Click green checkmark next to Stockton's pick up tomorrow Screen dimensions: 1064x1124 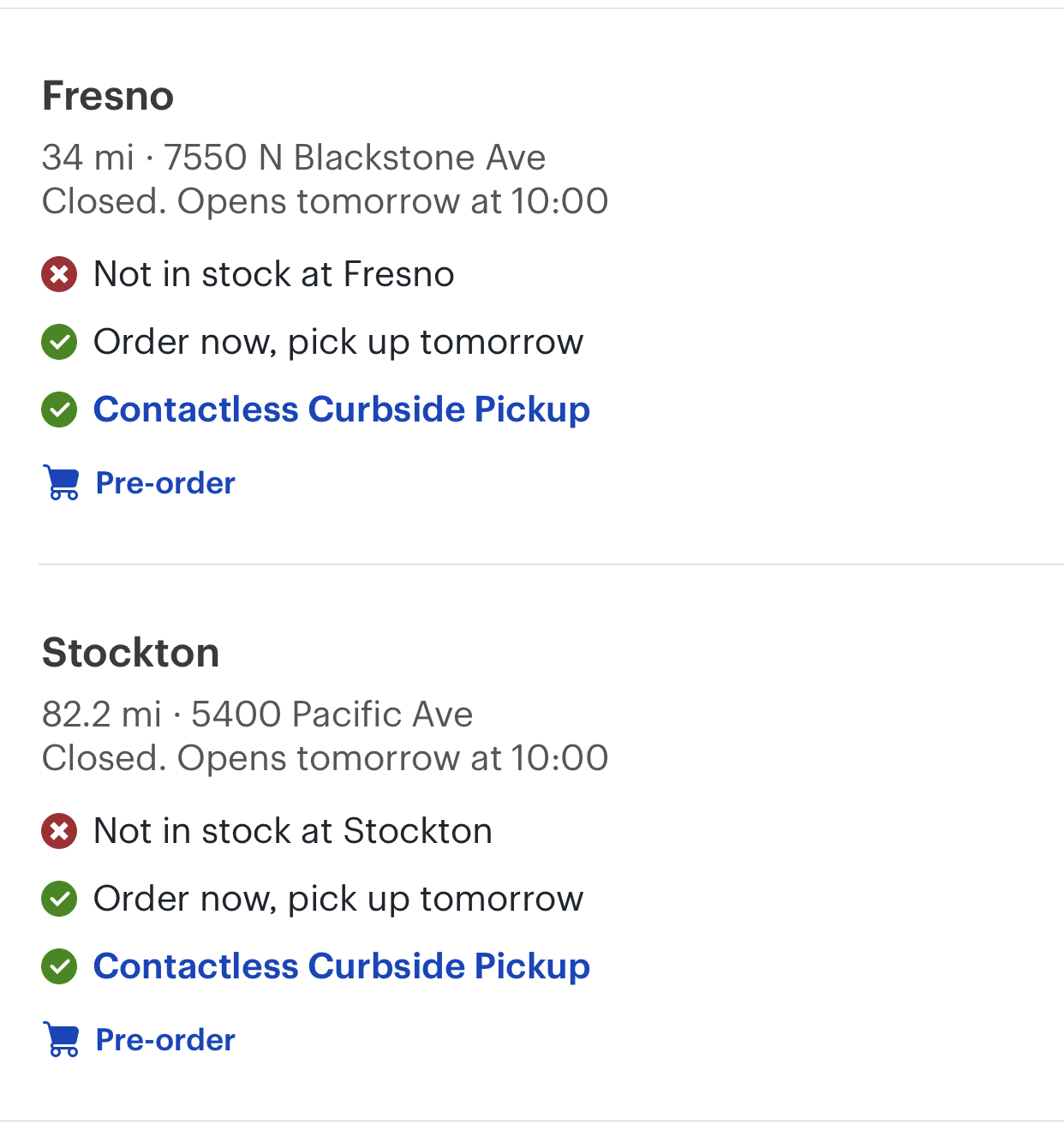coord(59,899)
